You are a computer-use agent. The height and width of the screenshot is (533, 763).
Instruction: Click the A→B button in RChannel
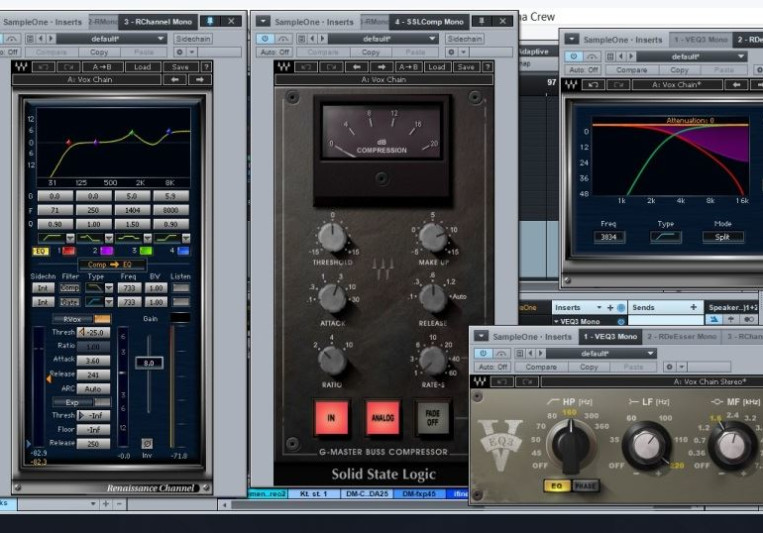click(x=101, y=67)
